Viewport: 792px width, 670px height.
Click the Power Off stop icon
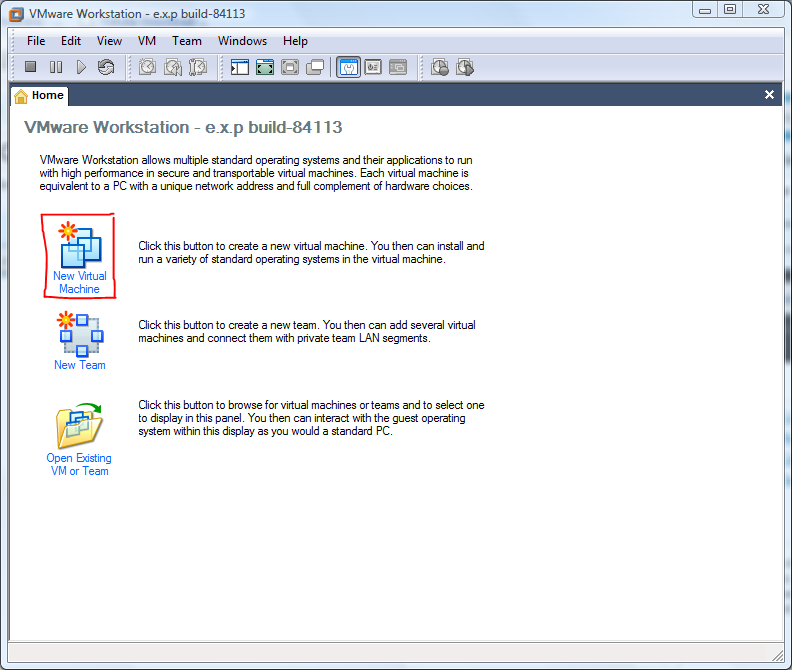click(x=31, y=67)
